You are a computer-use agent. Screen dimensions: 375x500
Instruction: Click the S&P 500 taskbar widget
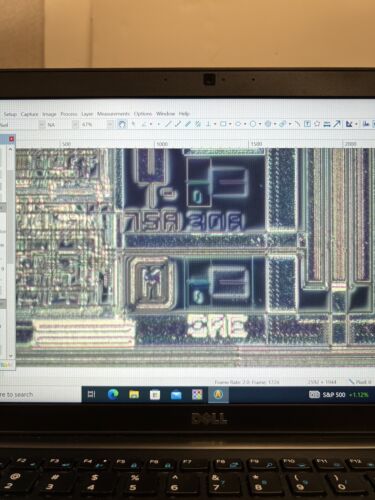[338, 395]
